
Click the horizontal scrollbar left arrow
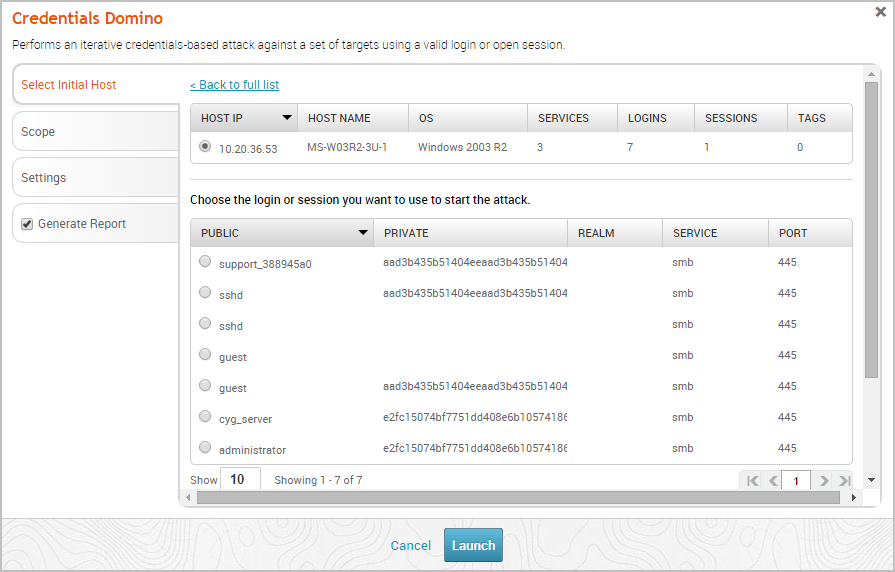(x=187, y=497)
